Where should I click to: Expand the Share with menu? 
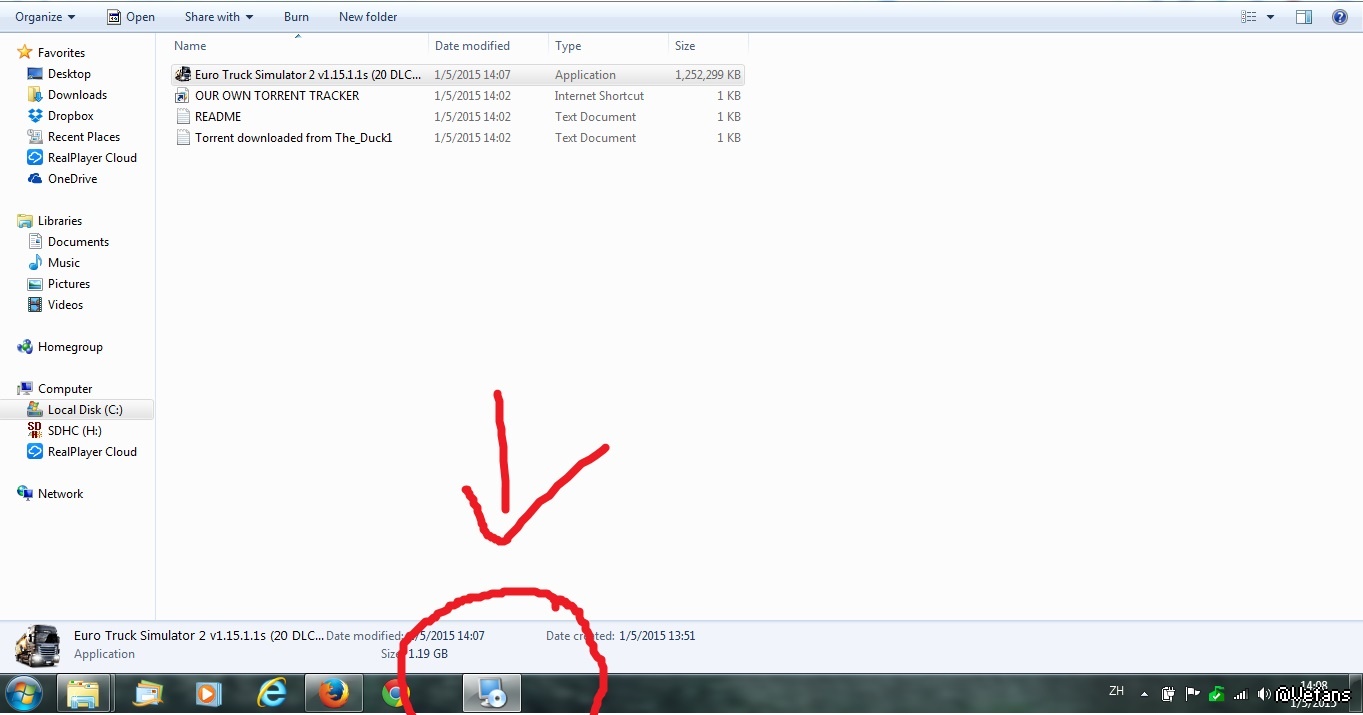[x=219, y=17]
